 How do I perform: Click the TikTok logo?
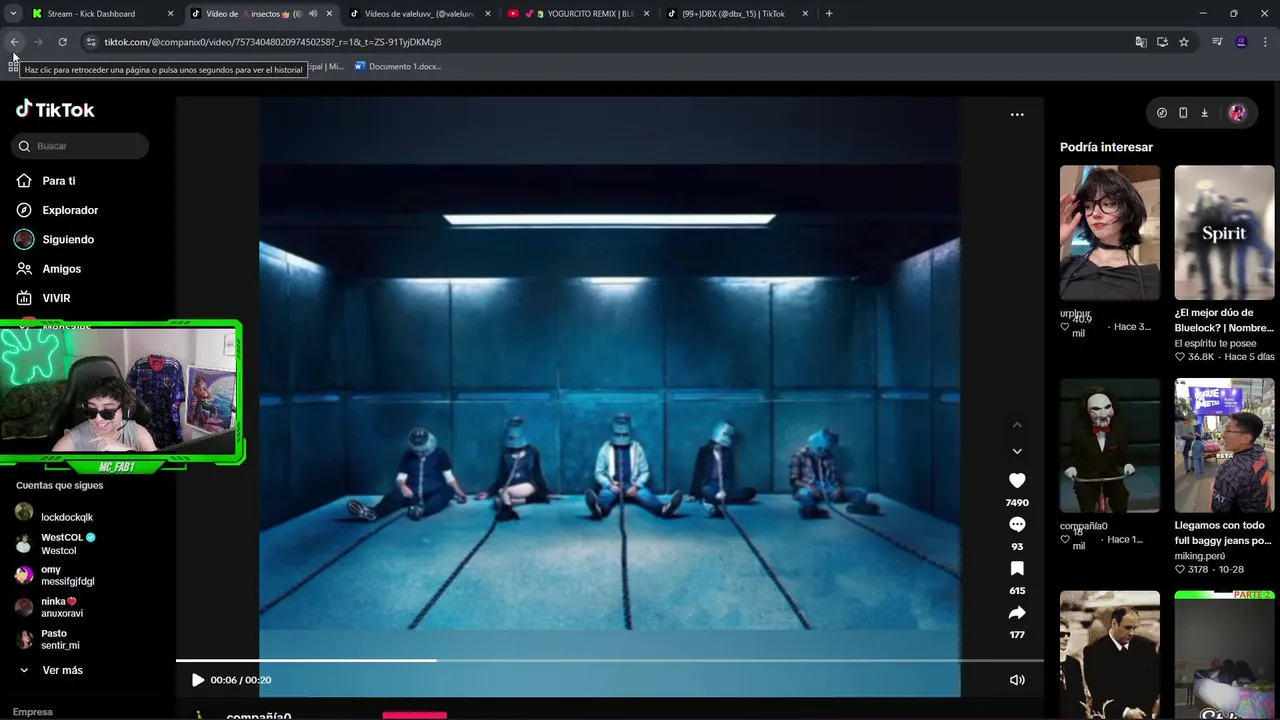pyautogui.click(x=55, y=109)
